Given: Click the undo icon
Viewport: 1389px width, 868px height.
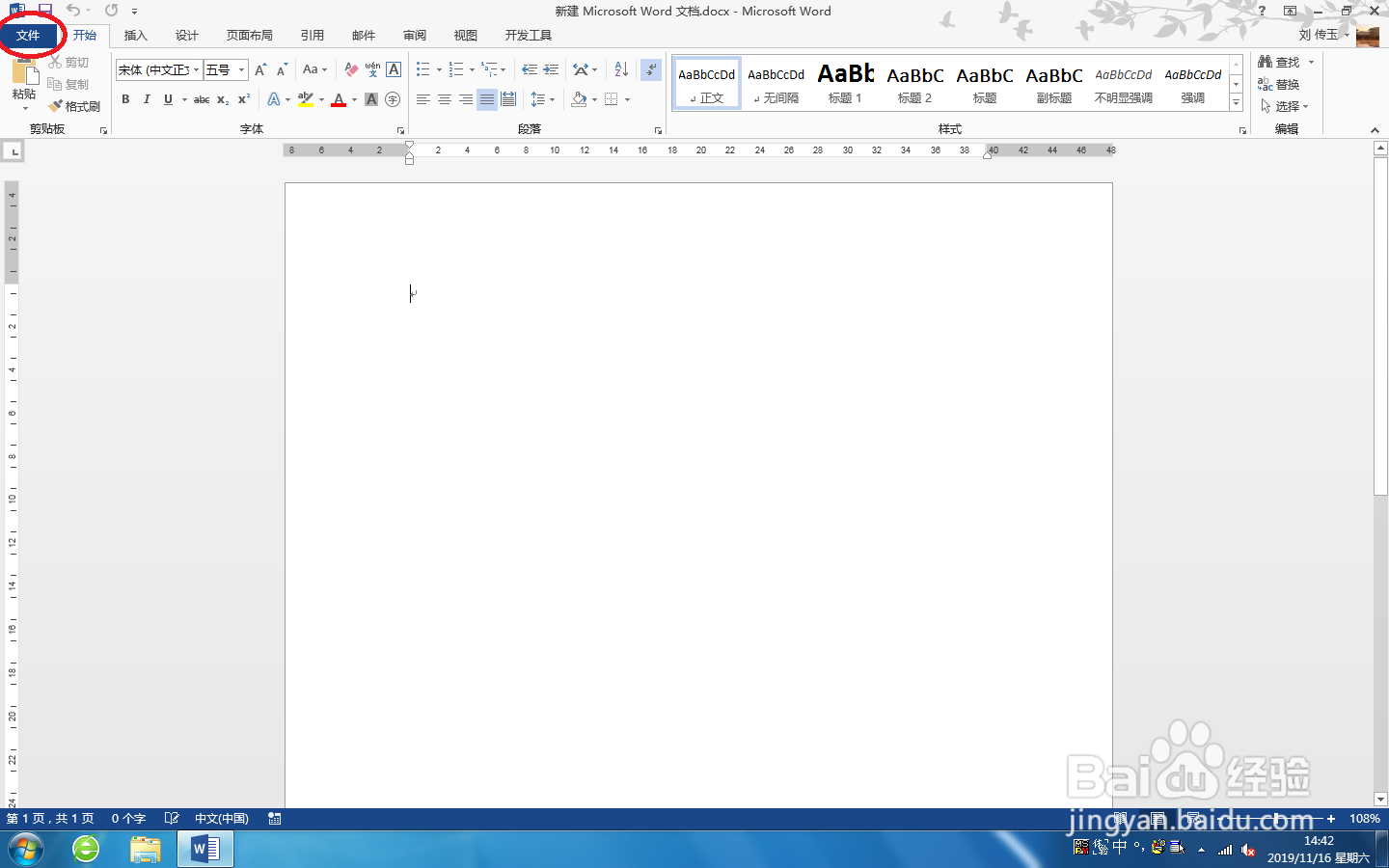Looking at the screenshot, I should pos(73,11).
